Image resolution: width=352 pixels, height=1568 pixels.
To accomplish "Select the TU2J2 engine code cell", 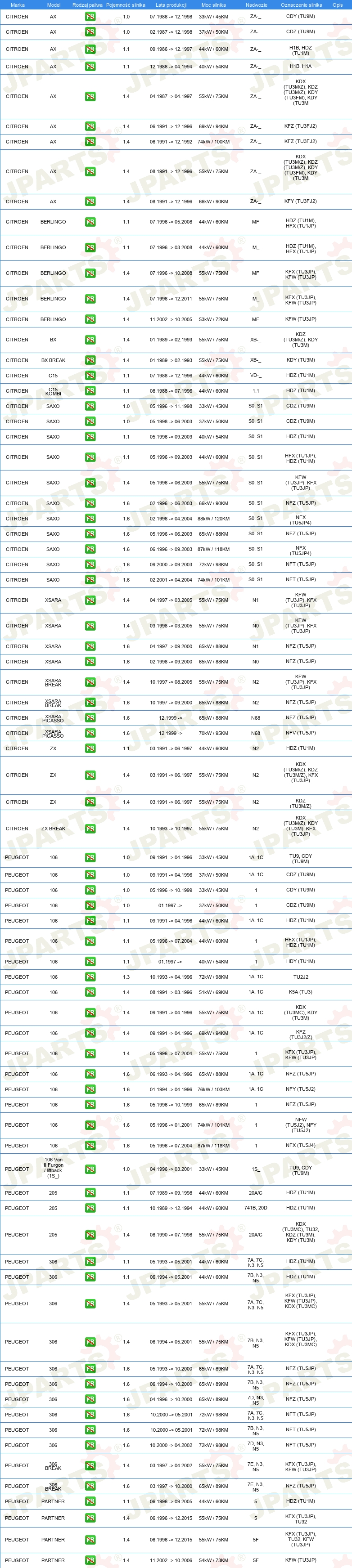I will pyautogui.click(x=301, y=977).
